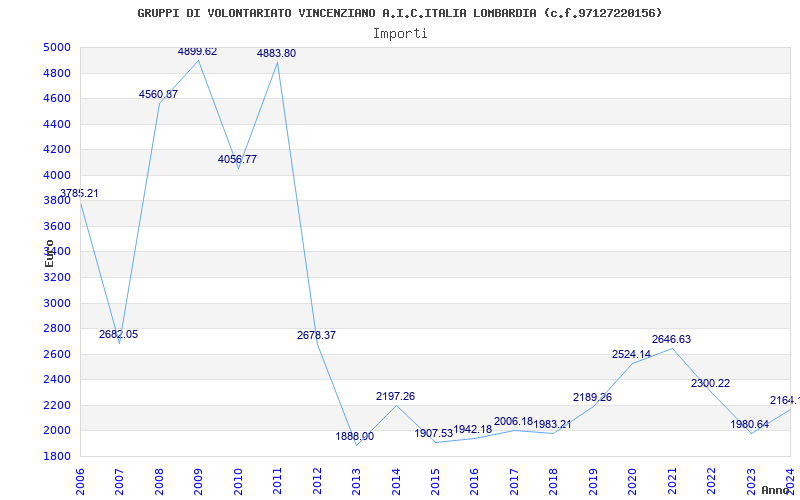Screen dimensions: 800x500
Task: Select the 2018 year tick label
Action: pos(555,481)
